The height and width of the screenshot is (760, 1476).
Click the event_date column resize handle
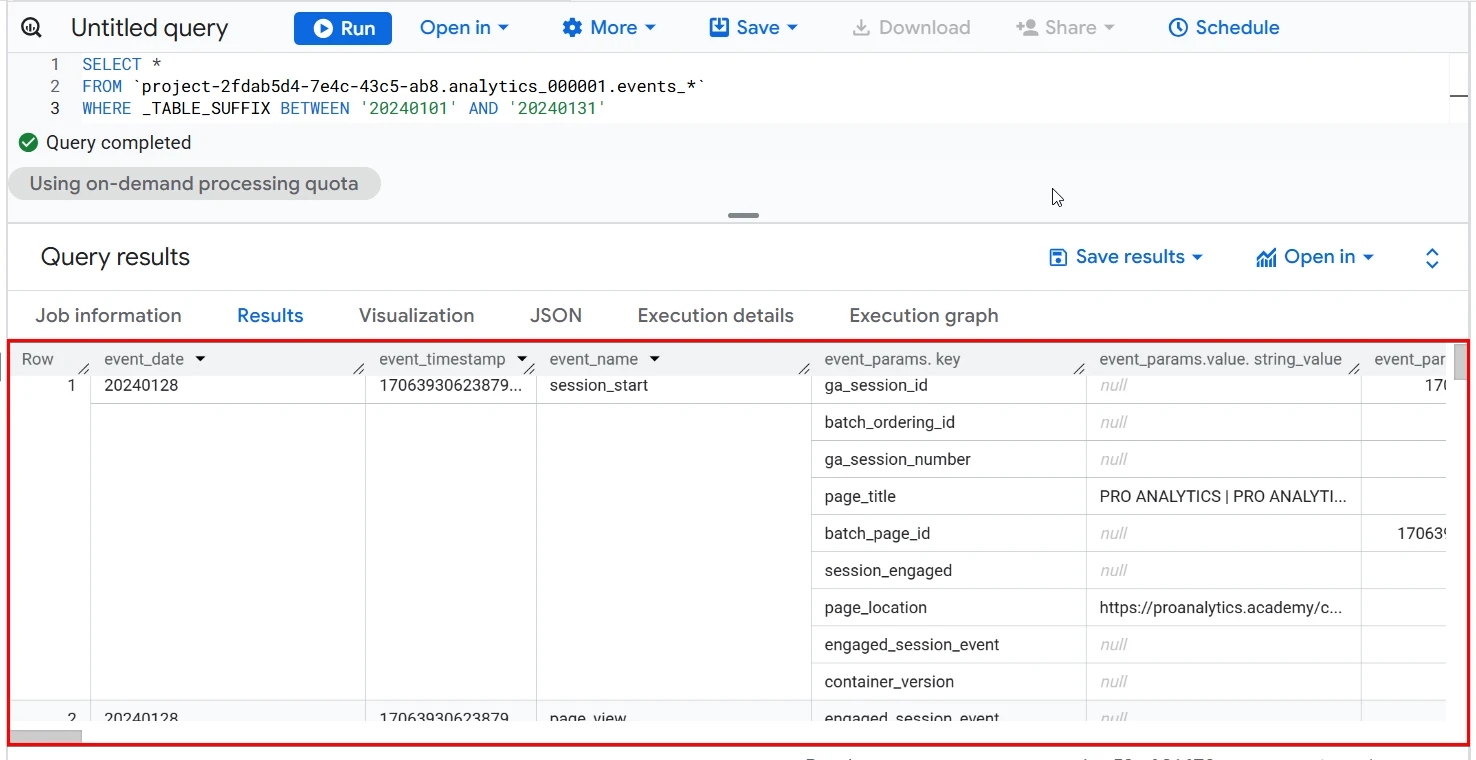(359, 368)
